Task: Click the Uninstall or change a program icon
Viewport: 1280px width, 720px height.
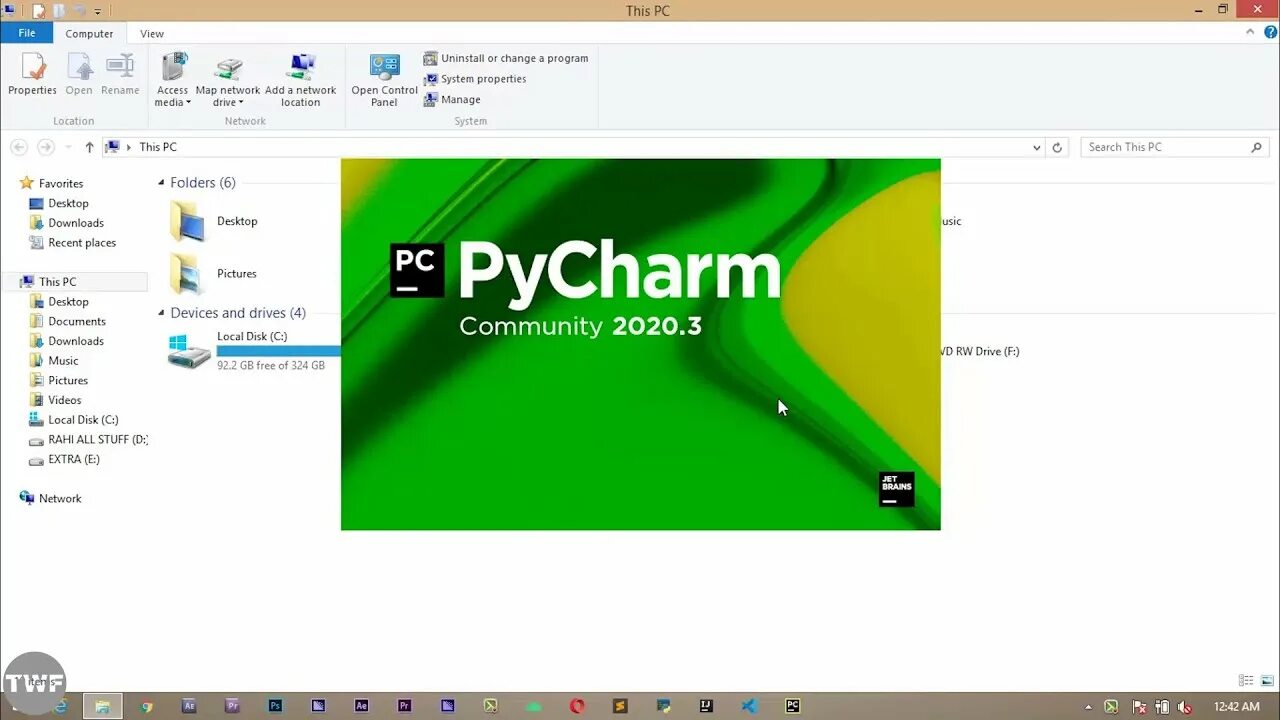Action: click(430, 58)
